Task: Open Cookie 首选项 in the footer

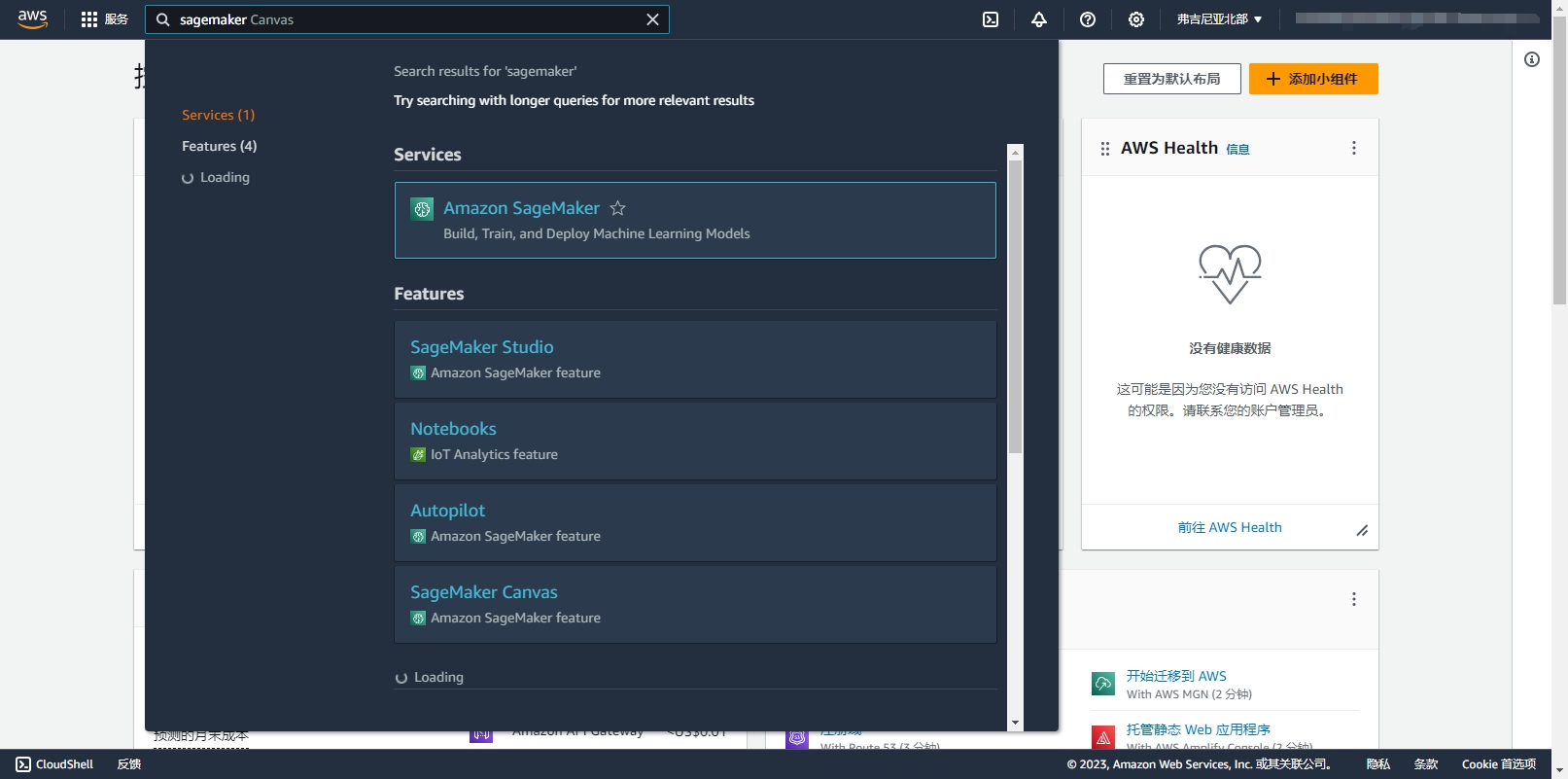Action: (x=1499, y=764)
